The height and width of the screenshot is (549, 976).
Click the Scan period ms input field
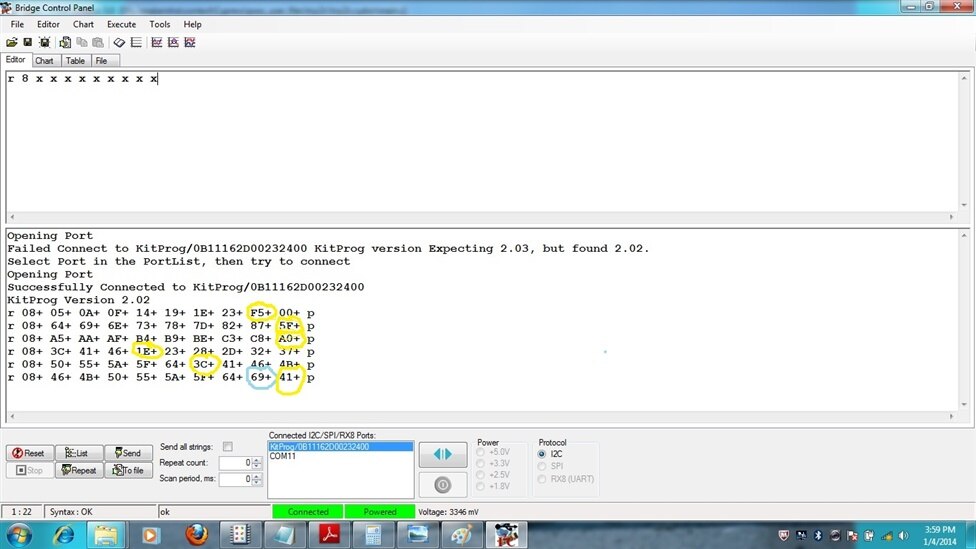(235, 479)
